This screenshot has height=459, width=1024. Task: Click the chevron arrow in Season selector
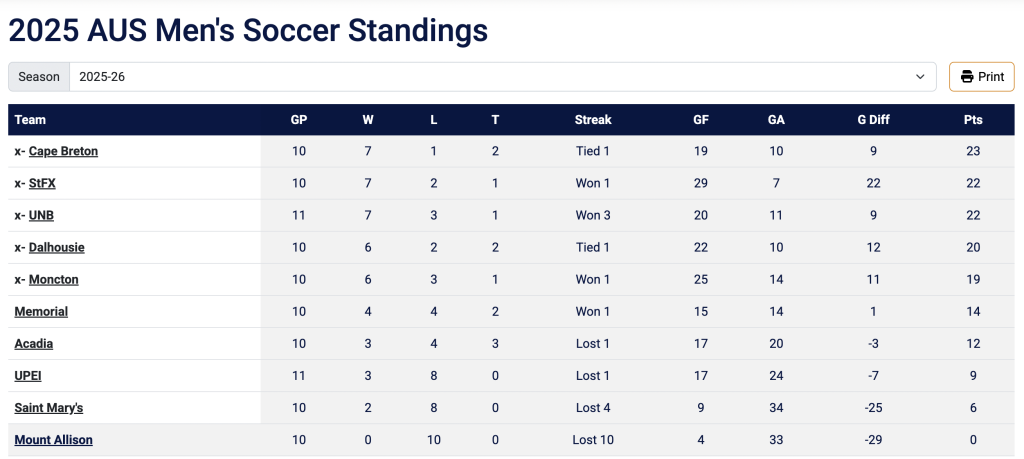pyautogui.click(x=920, y=77)
